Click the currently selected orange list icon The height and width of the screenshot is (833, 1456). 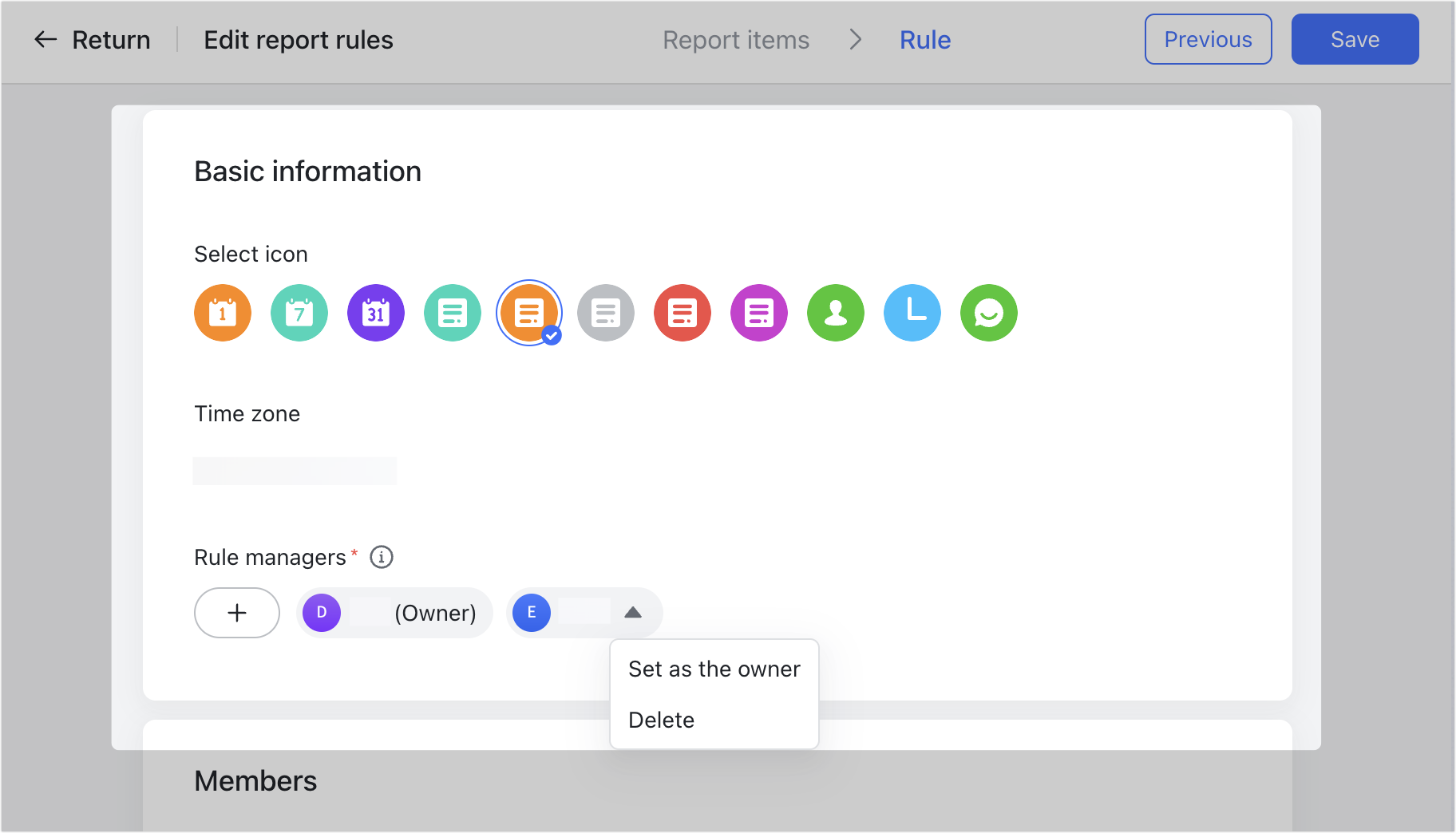pos(528,313)
